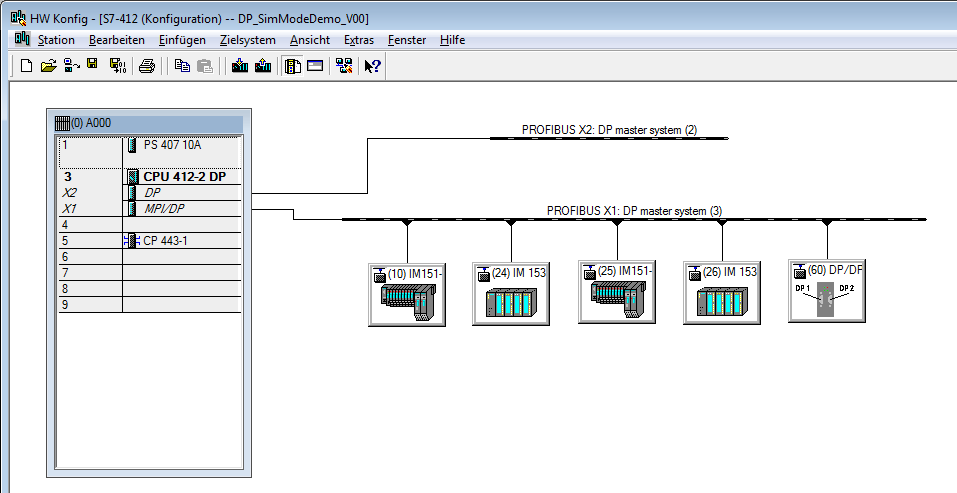Click the Open folder toolbar icon

pos(48,66)
